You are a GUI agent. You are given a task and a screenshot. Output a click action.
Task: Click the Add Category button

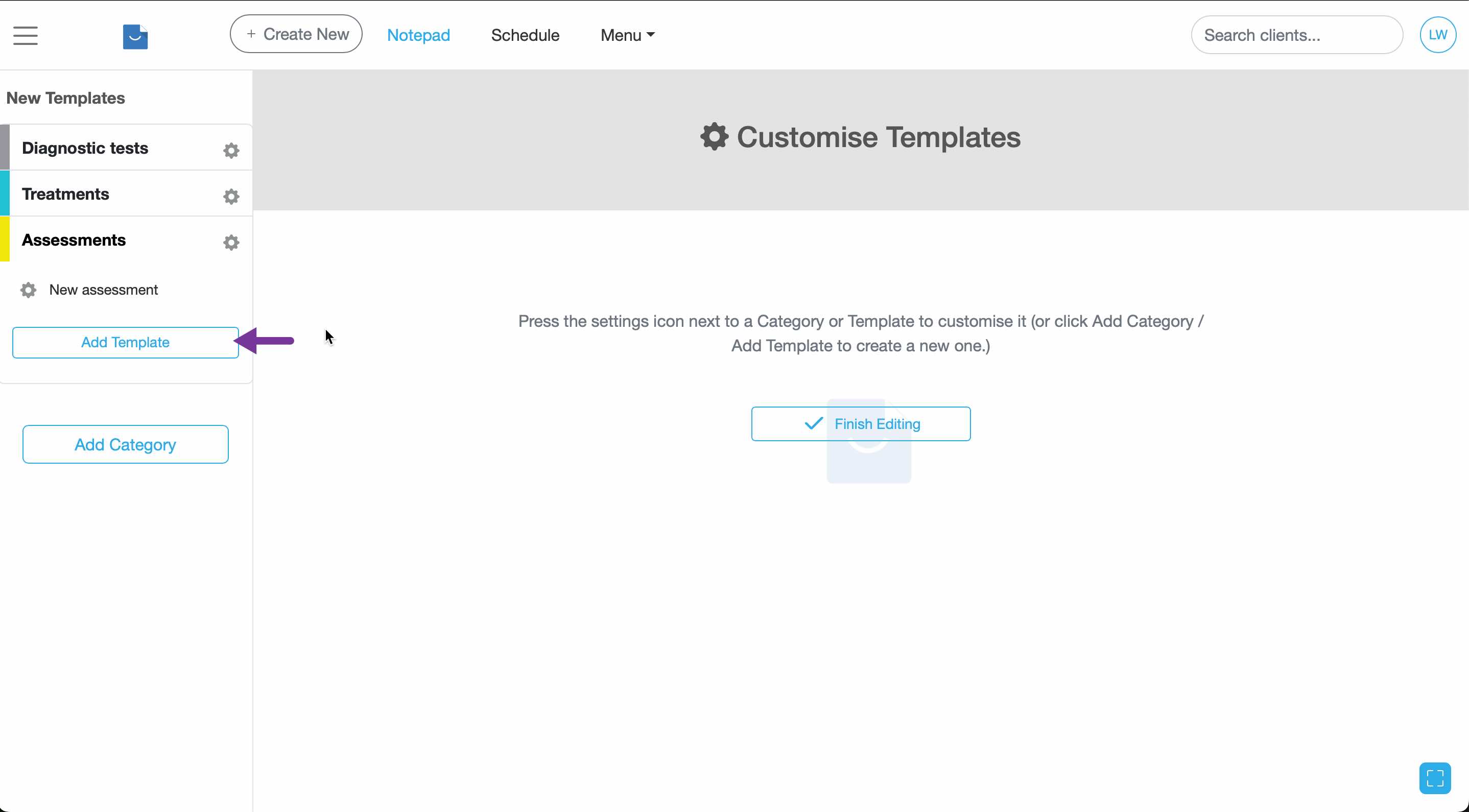126,444
